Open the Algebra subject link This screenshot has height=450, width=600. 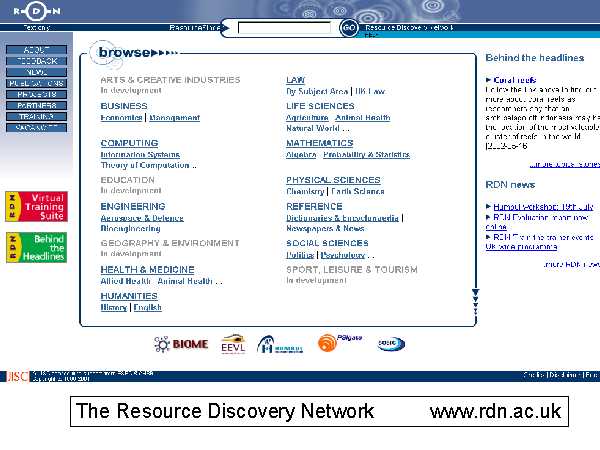tap(301, 155)
